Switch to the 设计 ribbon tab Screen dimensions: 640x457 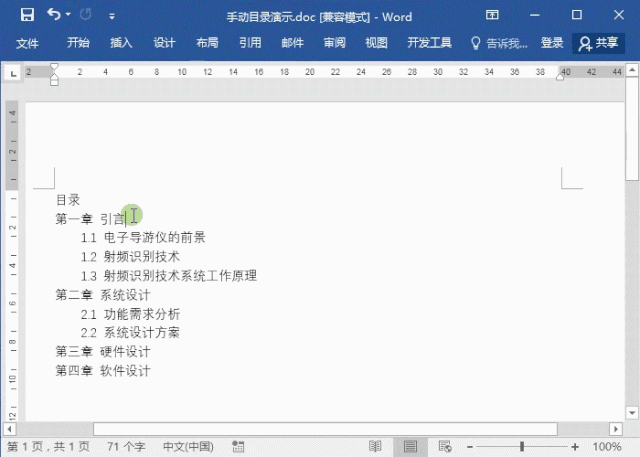click(x=164, y=43)
